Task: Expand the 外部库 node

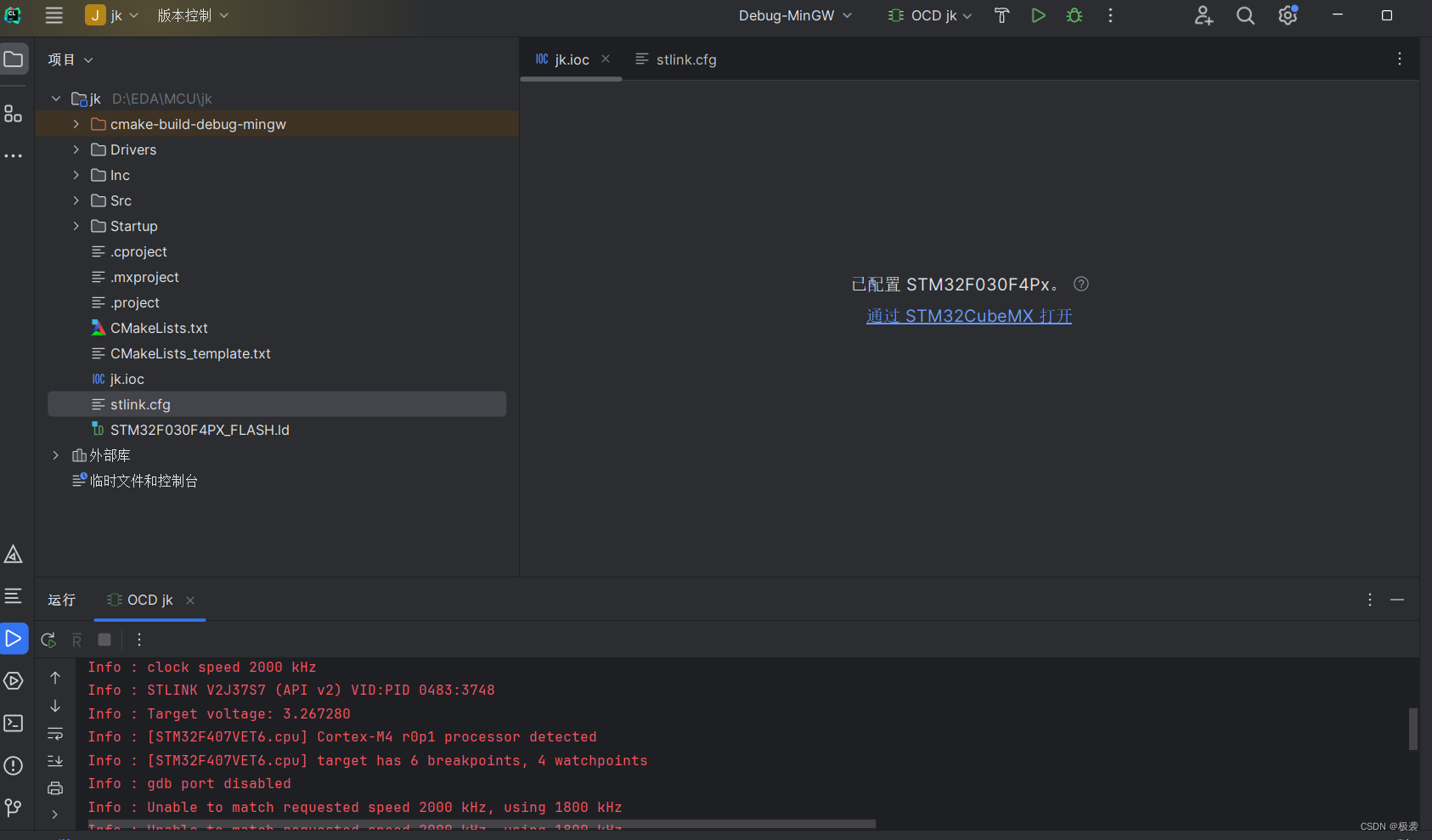Action: tap(56, 455)
